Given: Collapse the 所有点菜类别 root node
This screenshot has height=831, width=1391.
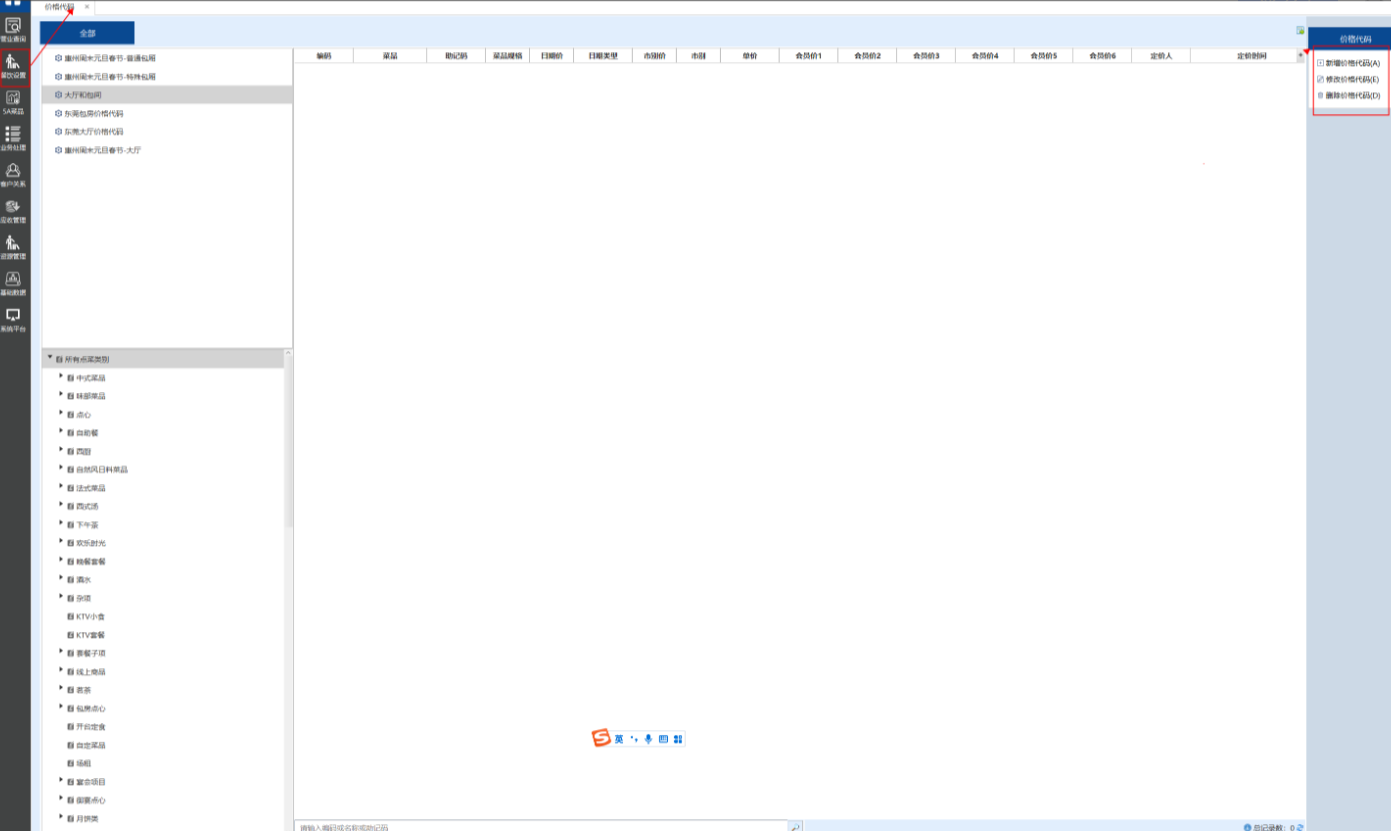Looking at the screenshot, I should [49, 358].
